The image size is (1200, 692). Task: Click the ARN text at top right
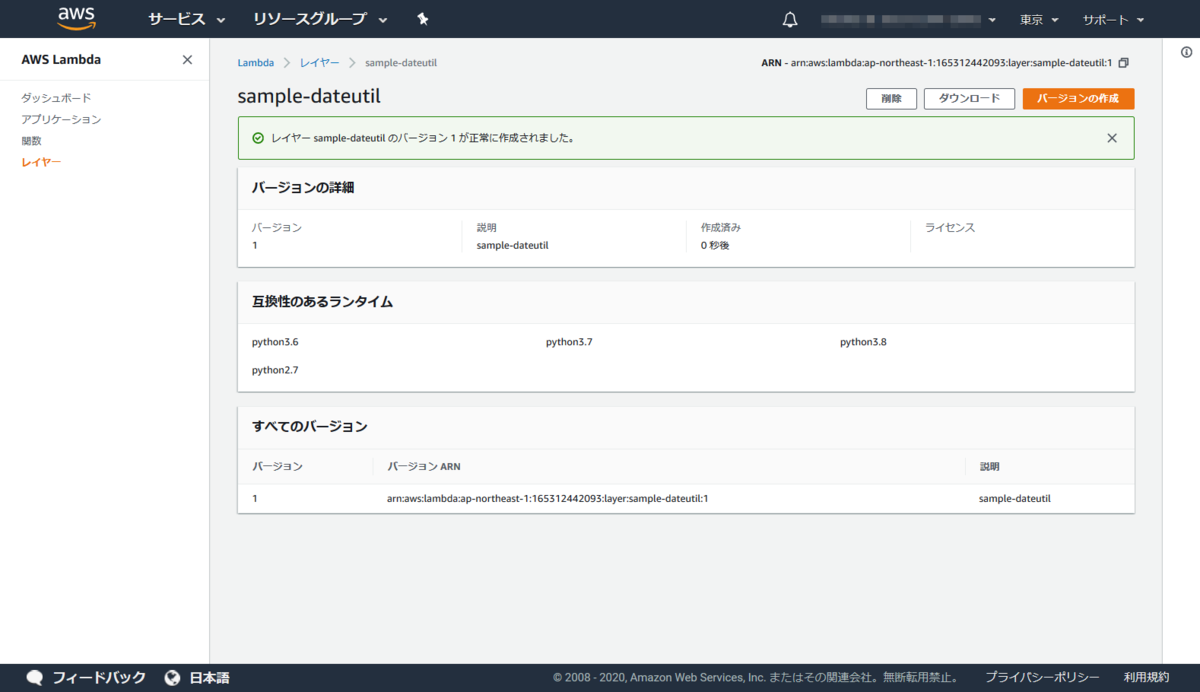click(937, 63)
